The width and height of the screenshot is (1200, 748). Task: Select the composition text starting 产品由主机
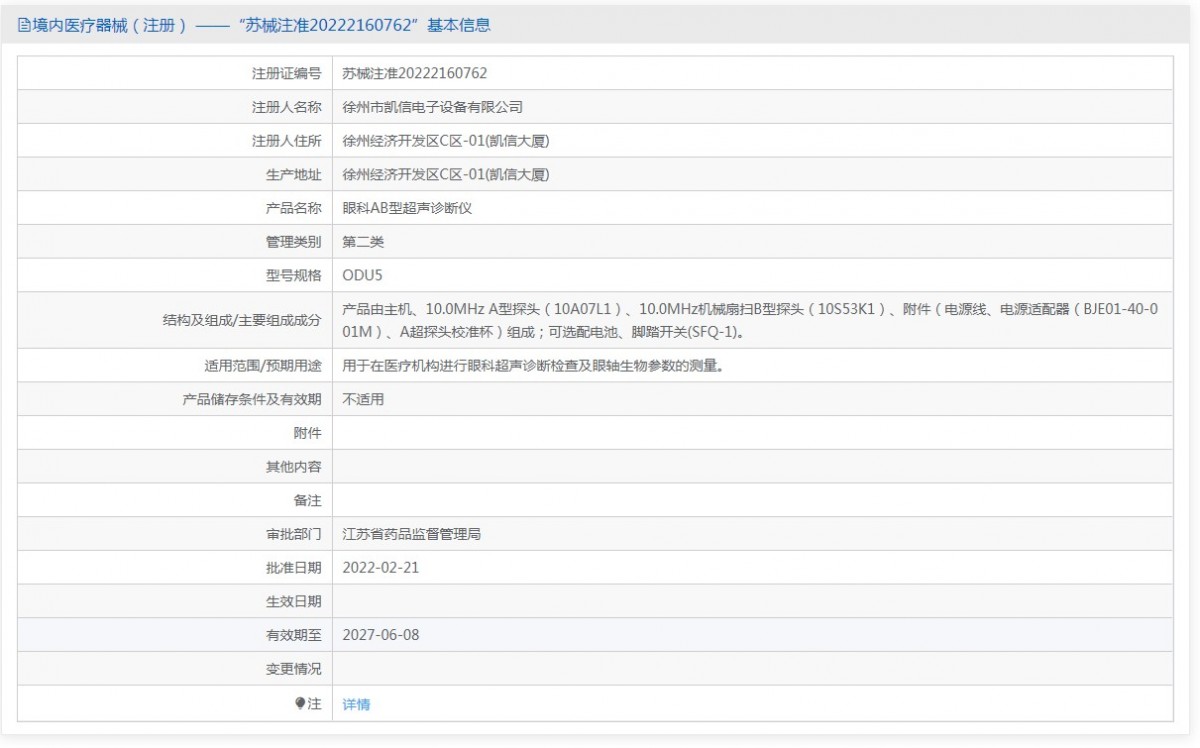pyautogui.click(x=750, y=320)
